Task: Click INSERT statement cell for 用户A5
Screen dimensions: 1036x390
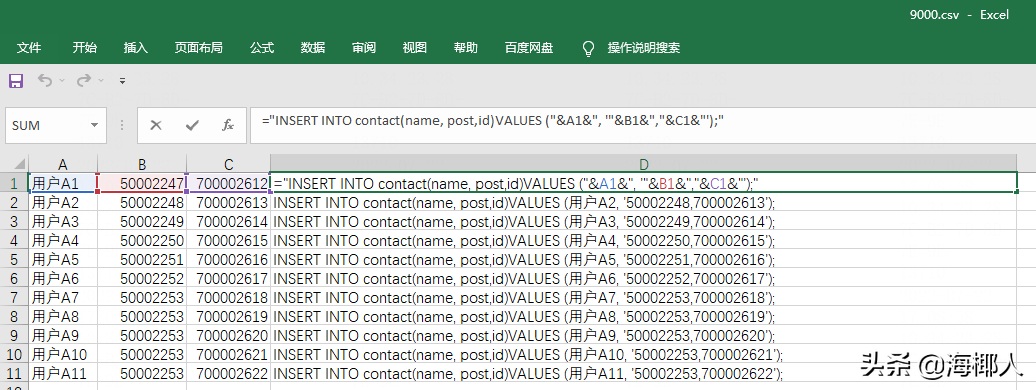Action: [644, 259]
